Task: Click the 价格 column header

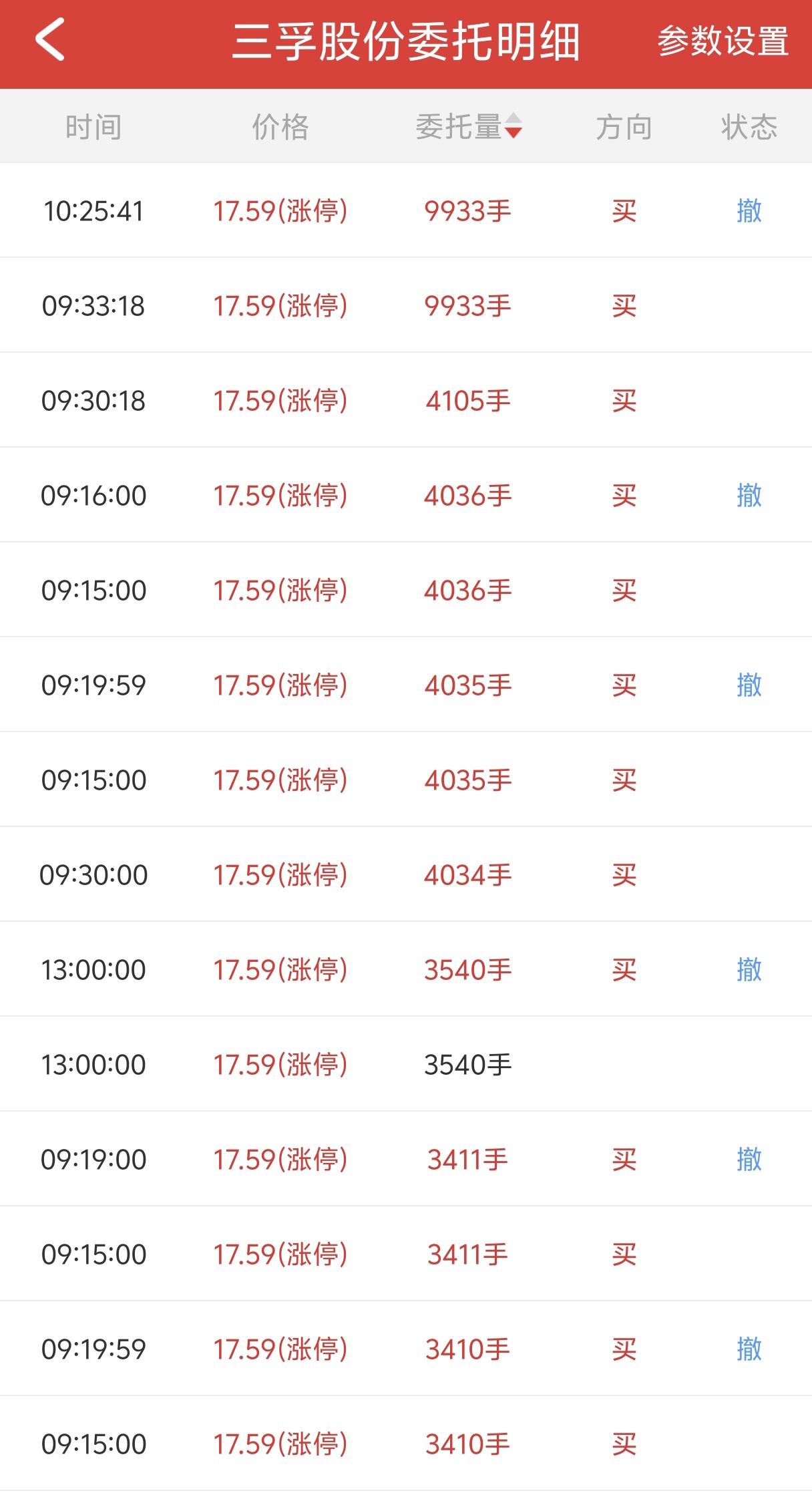Action: pyautogui.click(x=280, y=127)
